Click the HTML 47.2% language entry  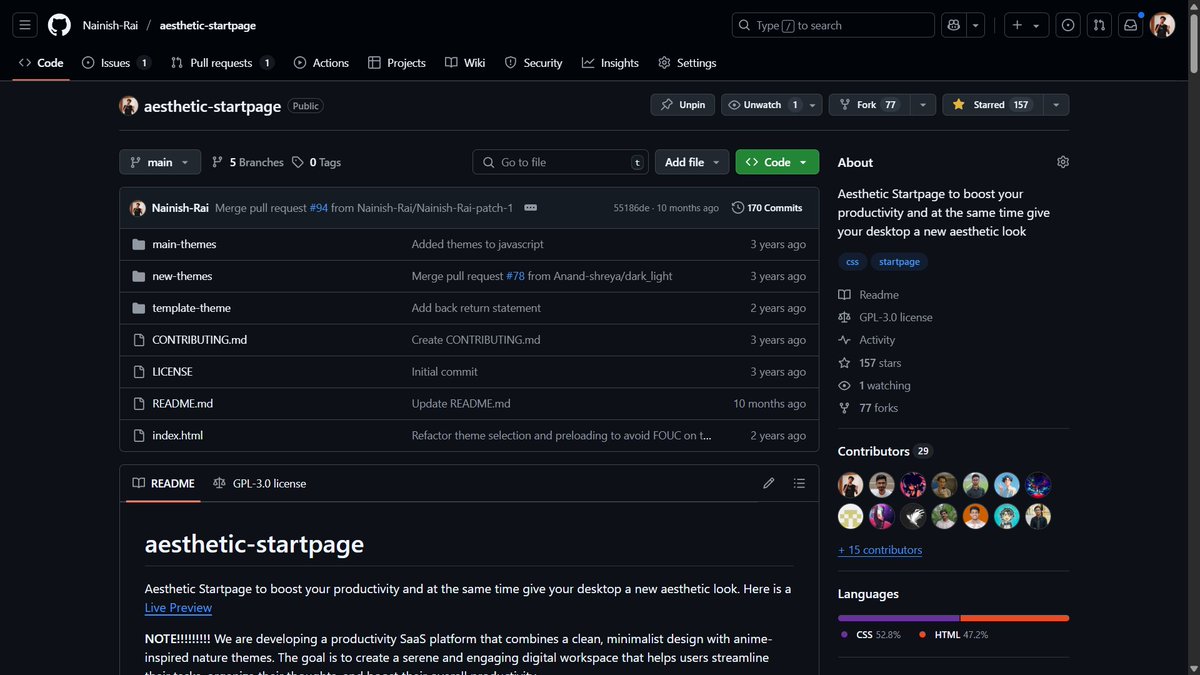[953, 635]
